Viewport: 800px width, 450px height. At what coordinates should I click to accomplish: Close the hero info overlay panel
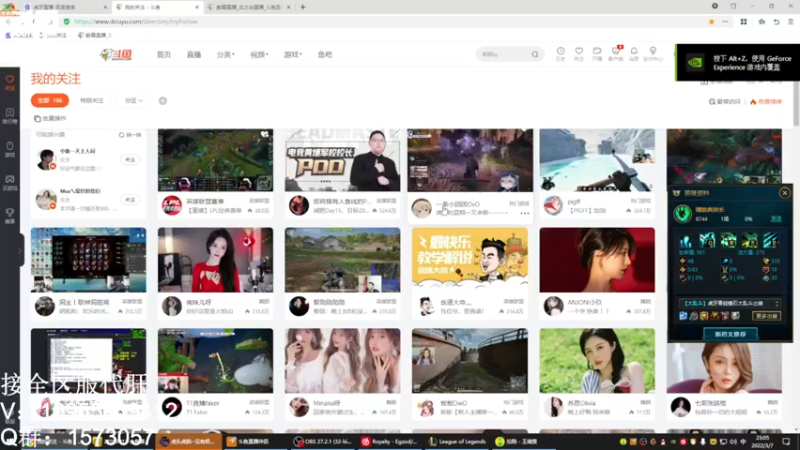point(785,193)
